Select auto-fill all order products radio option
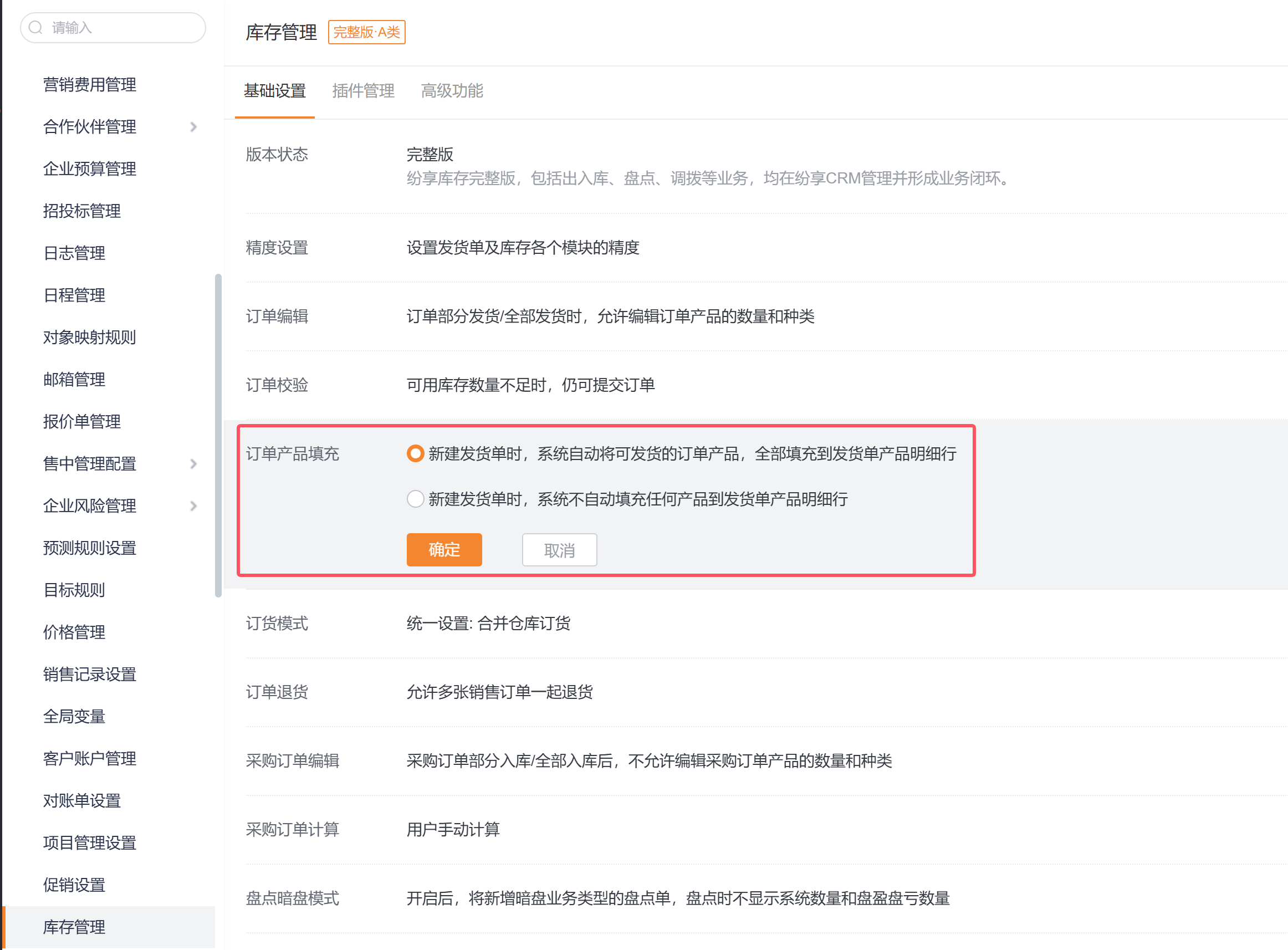 [415, 454]
